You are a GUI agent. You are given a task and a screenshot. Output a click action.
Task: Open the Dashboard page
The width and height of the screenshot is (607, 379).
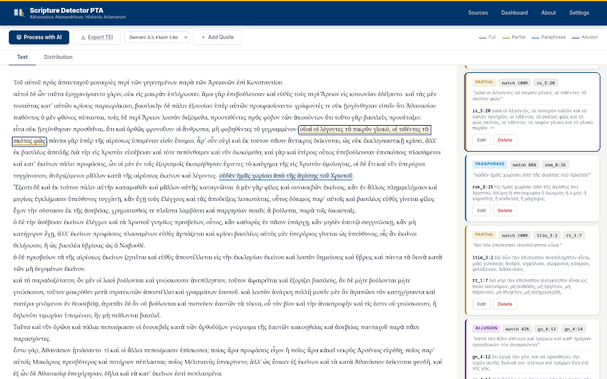(514, 13)
